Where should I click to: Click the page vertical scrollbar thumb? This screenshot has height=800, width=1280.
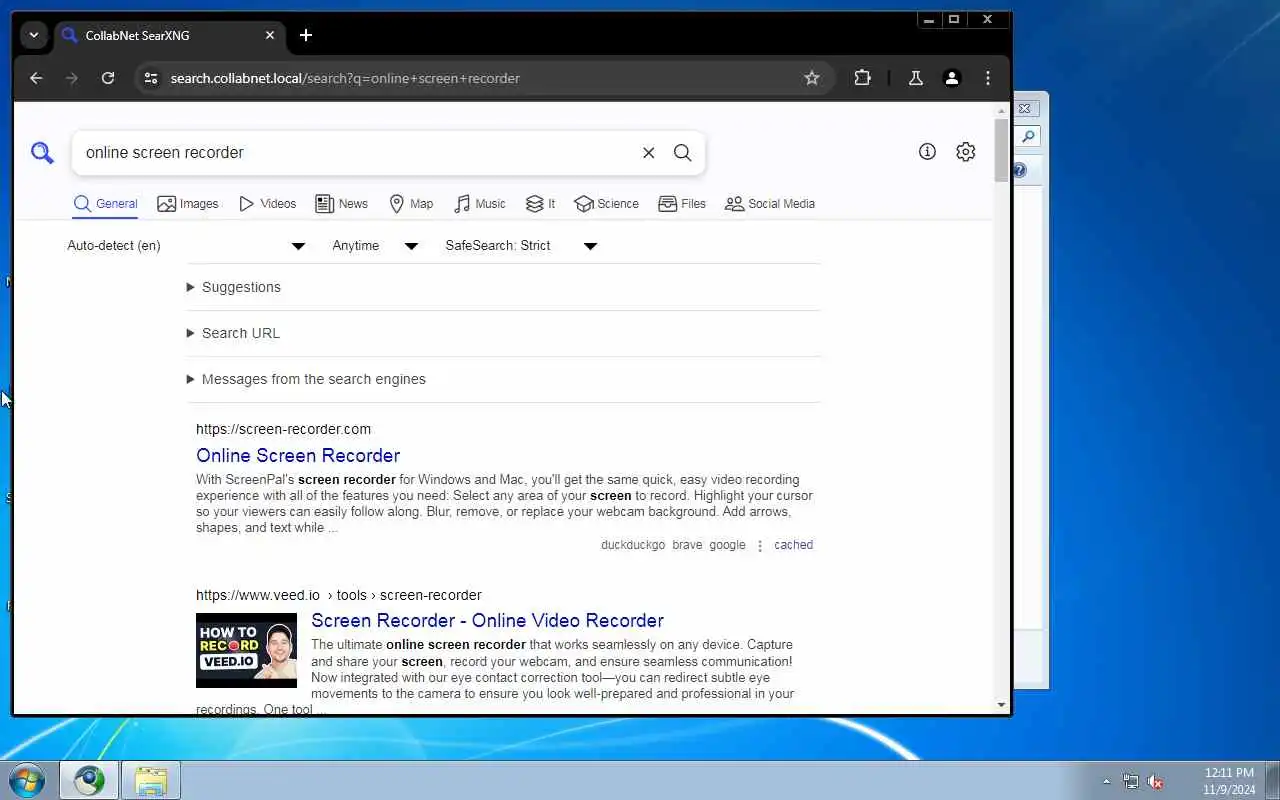coord(1002,150)
